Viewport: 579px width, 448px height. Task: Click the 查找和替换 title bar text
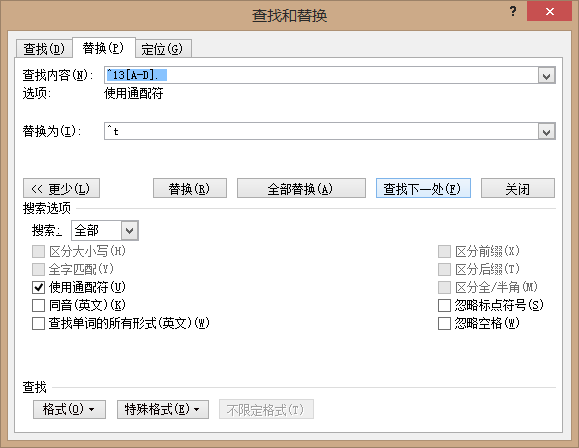point(290,16)
